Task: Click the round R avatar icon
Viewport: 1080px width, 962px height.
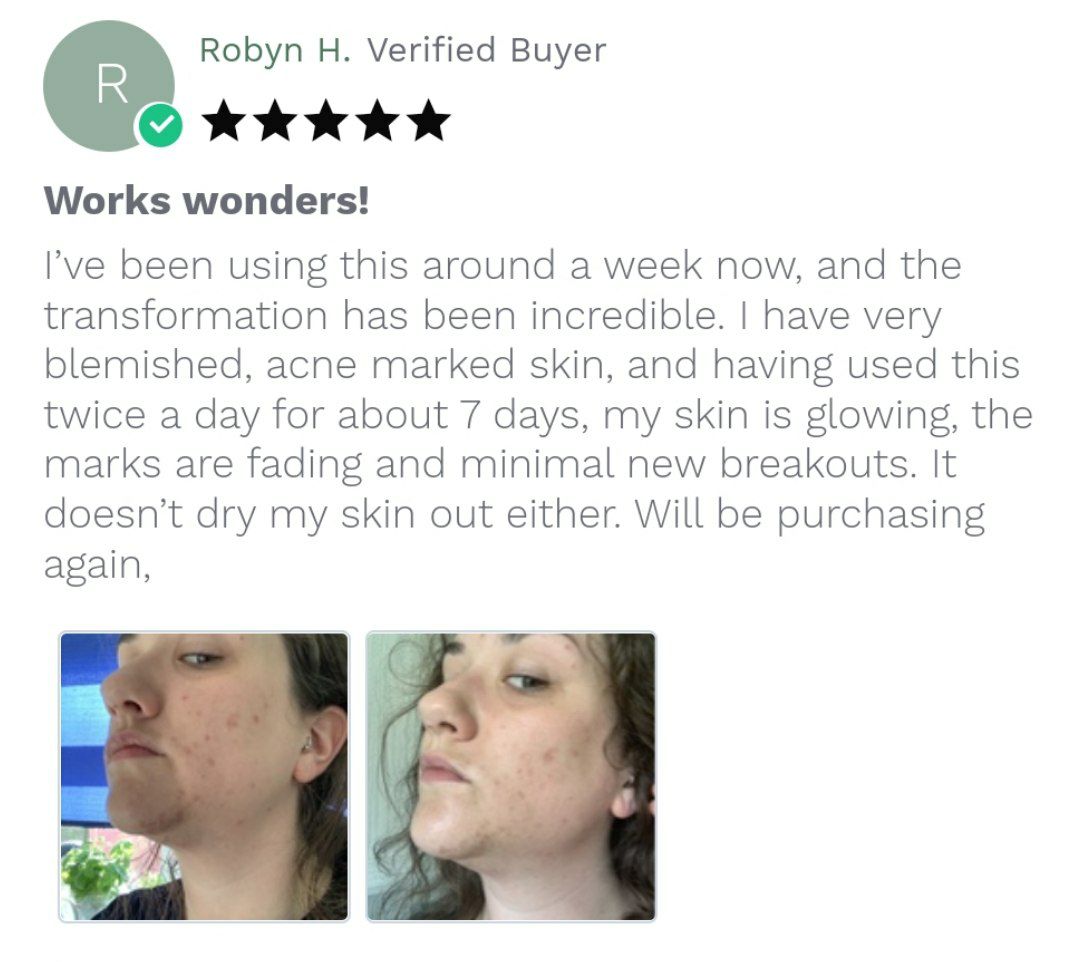Action: [109, 86]
